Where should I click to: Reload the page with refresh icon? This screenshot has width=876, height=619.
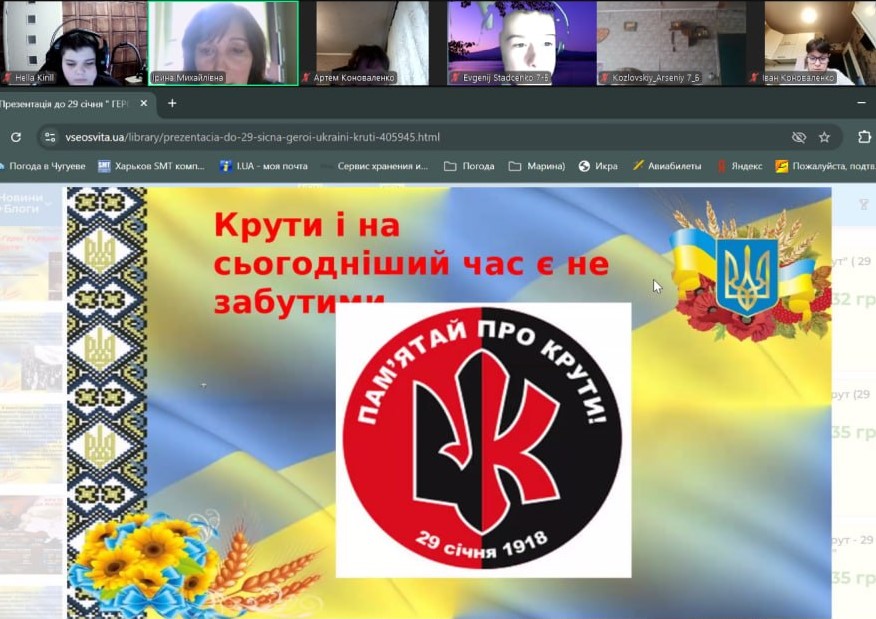[x=16, y=137]
